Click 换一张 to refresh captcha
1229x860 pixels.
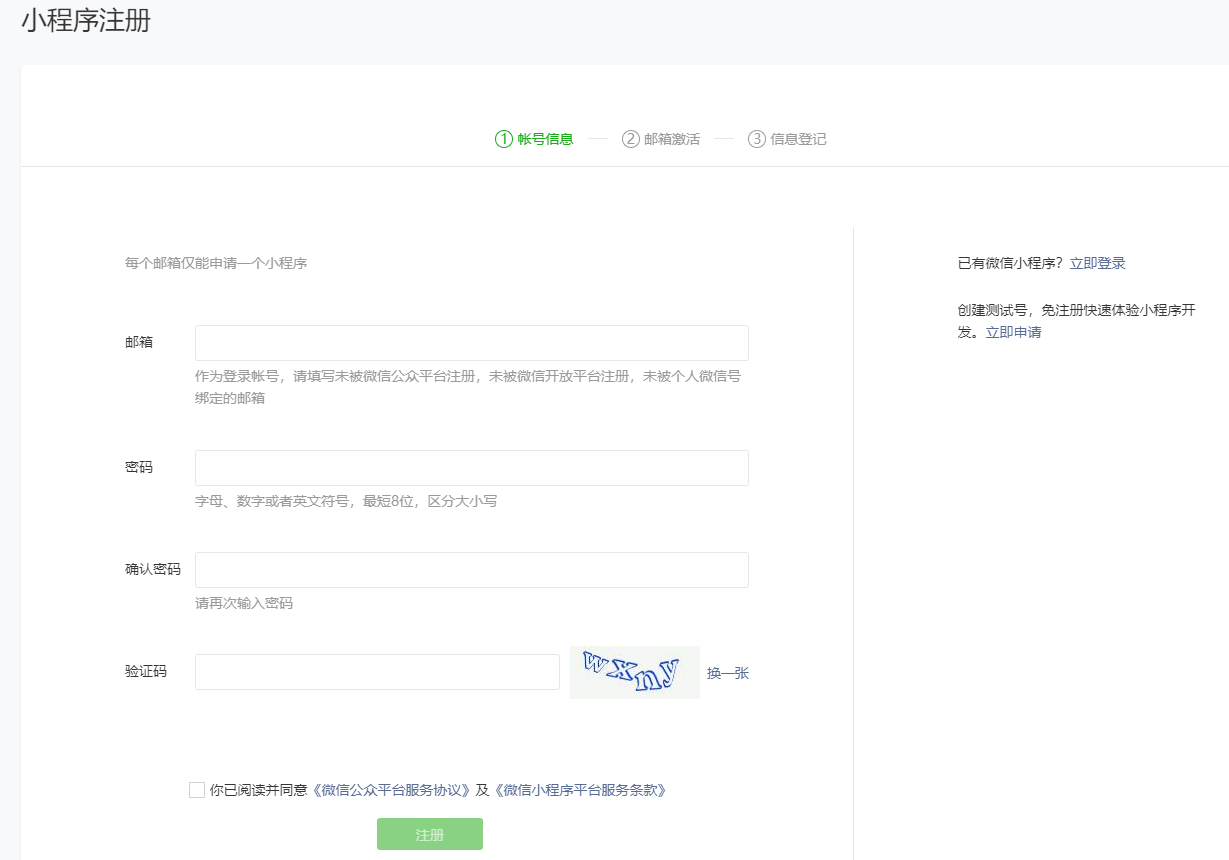(728, 673)
